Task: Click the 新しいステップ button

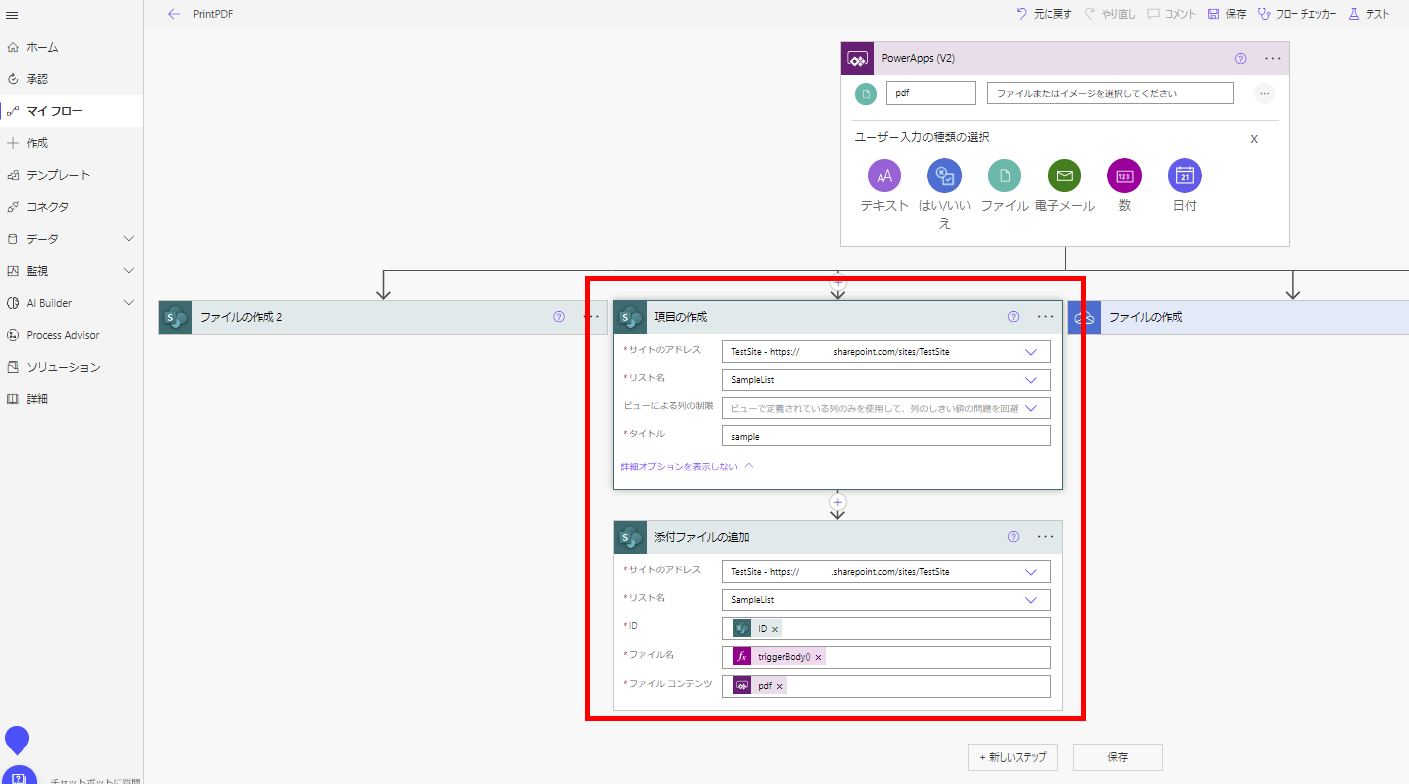Action: pos(1011,757)
